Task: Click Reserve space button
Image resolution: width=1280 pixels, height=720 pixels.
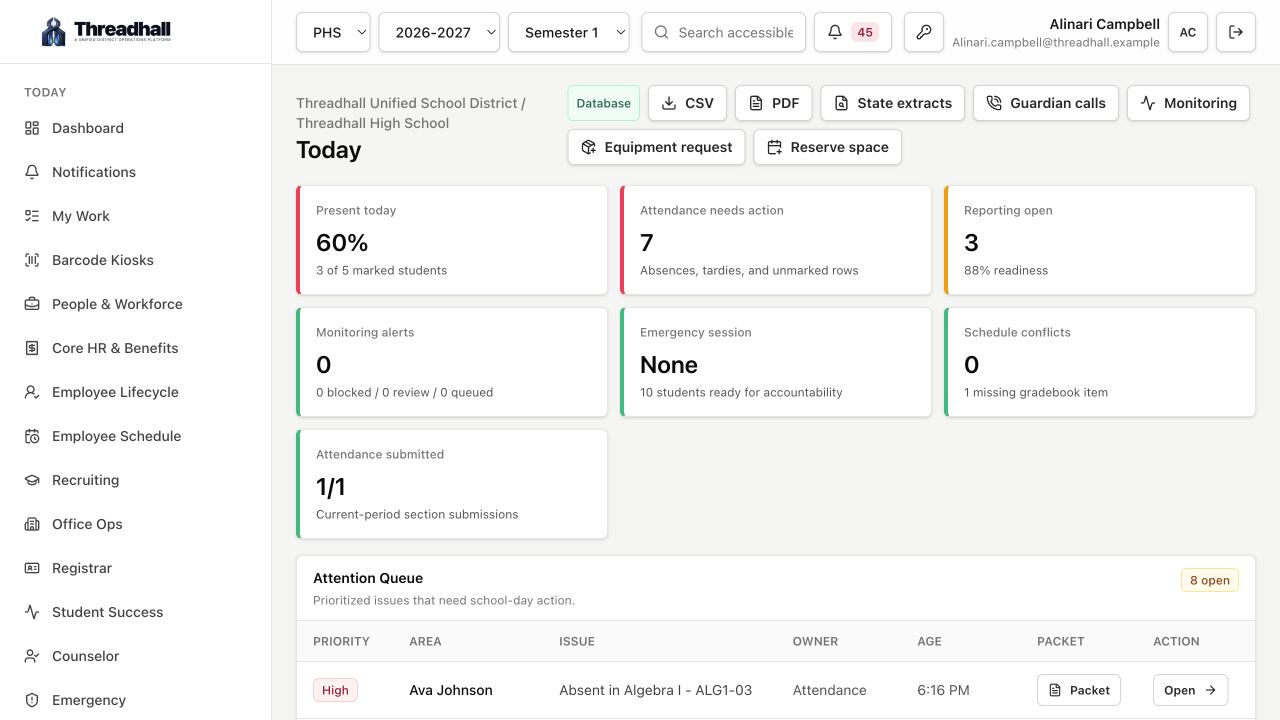Action: point(828,147)
